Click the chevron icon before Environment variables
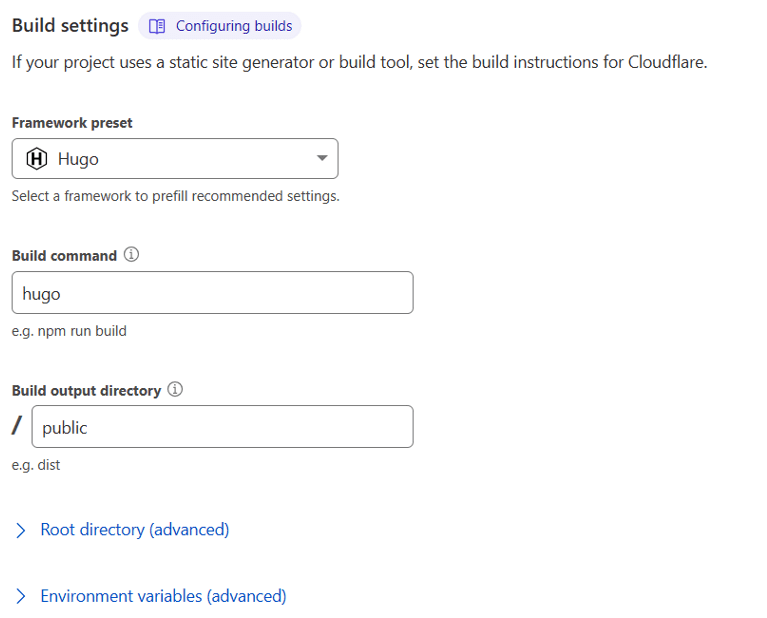 [x=21, y=597]
